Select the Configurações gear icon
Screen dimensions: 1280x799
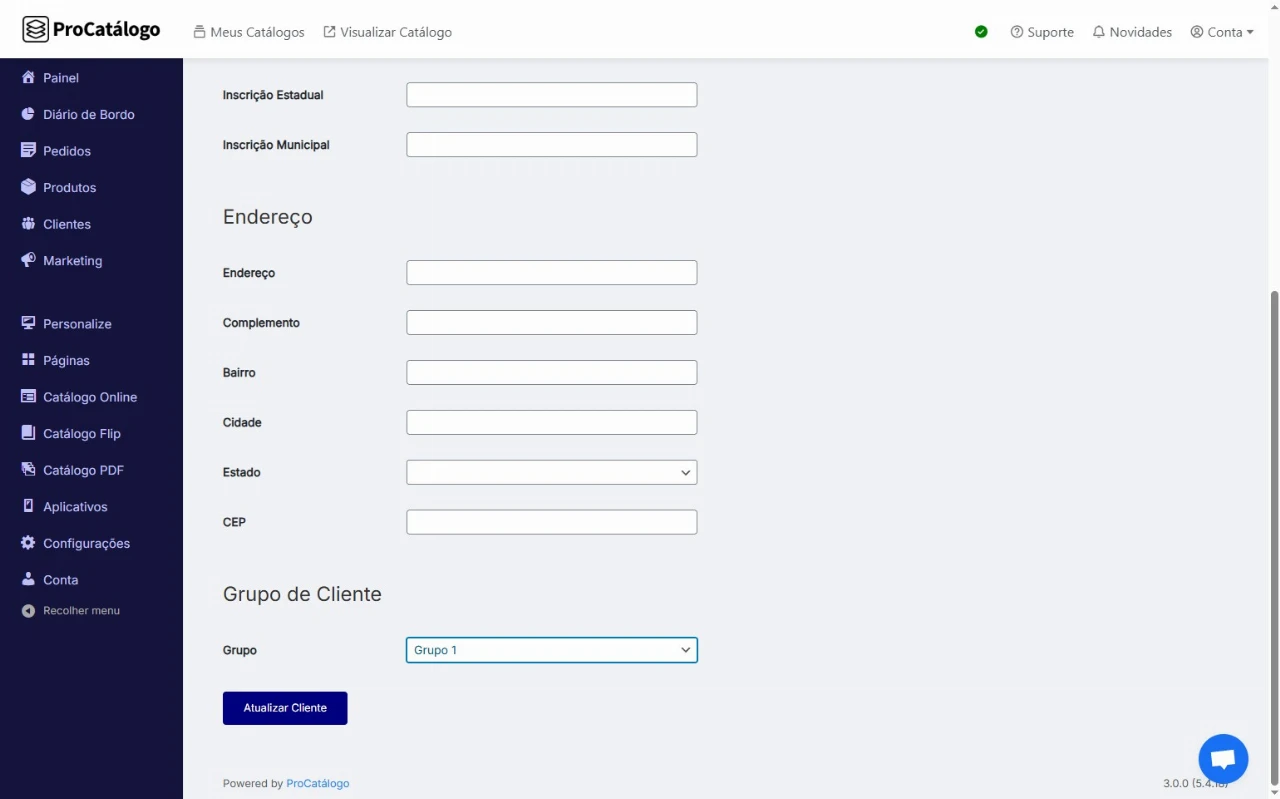tap(28, 543)
